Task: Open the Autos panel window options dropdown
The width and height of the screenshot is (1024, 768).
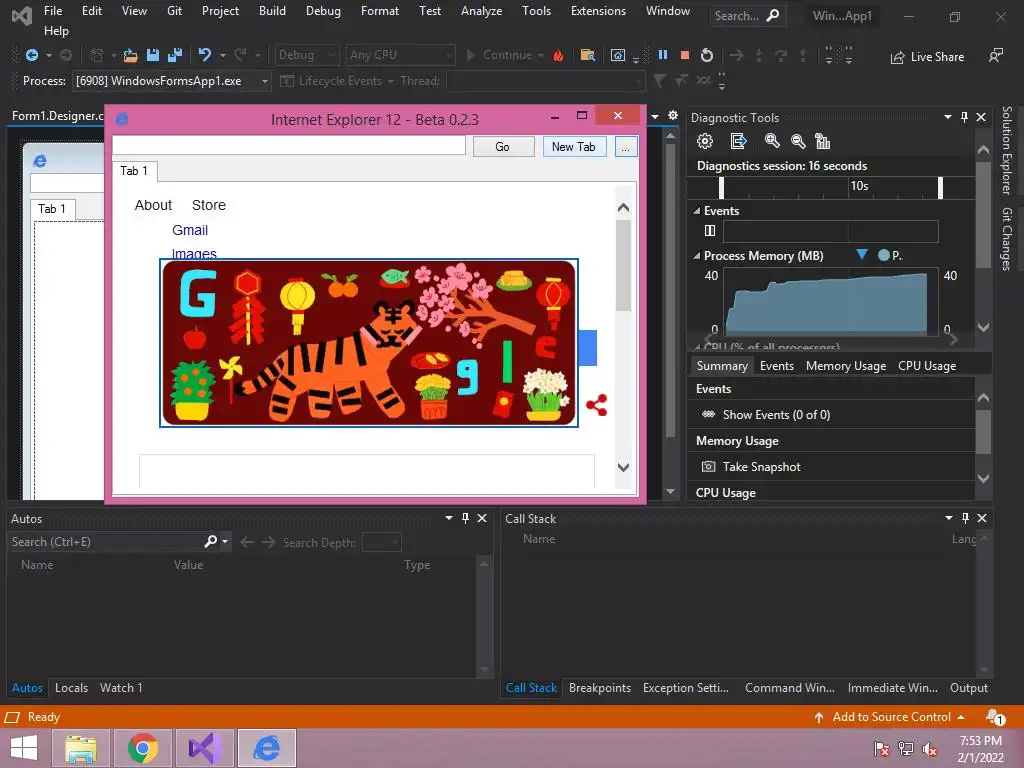Action: tap(449, 518)
